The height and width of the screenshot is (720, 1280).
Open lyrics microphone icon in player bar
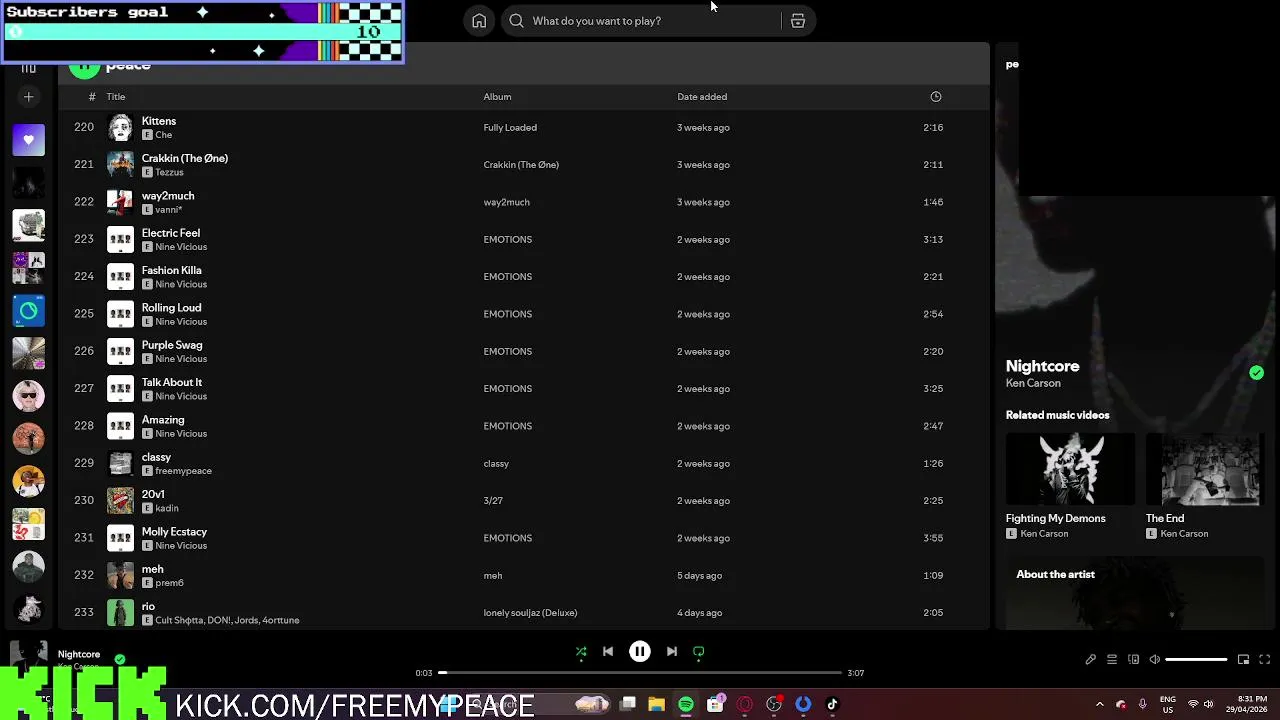[1091, 660]
